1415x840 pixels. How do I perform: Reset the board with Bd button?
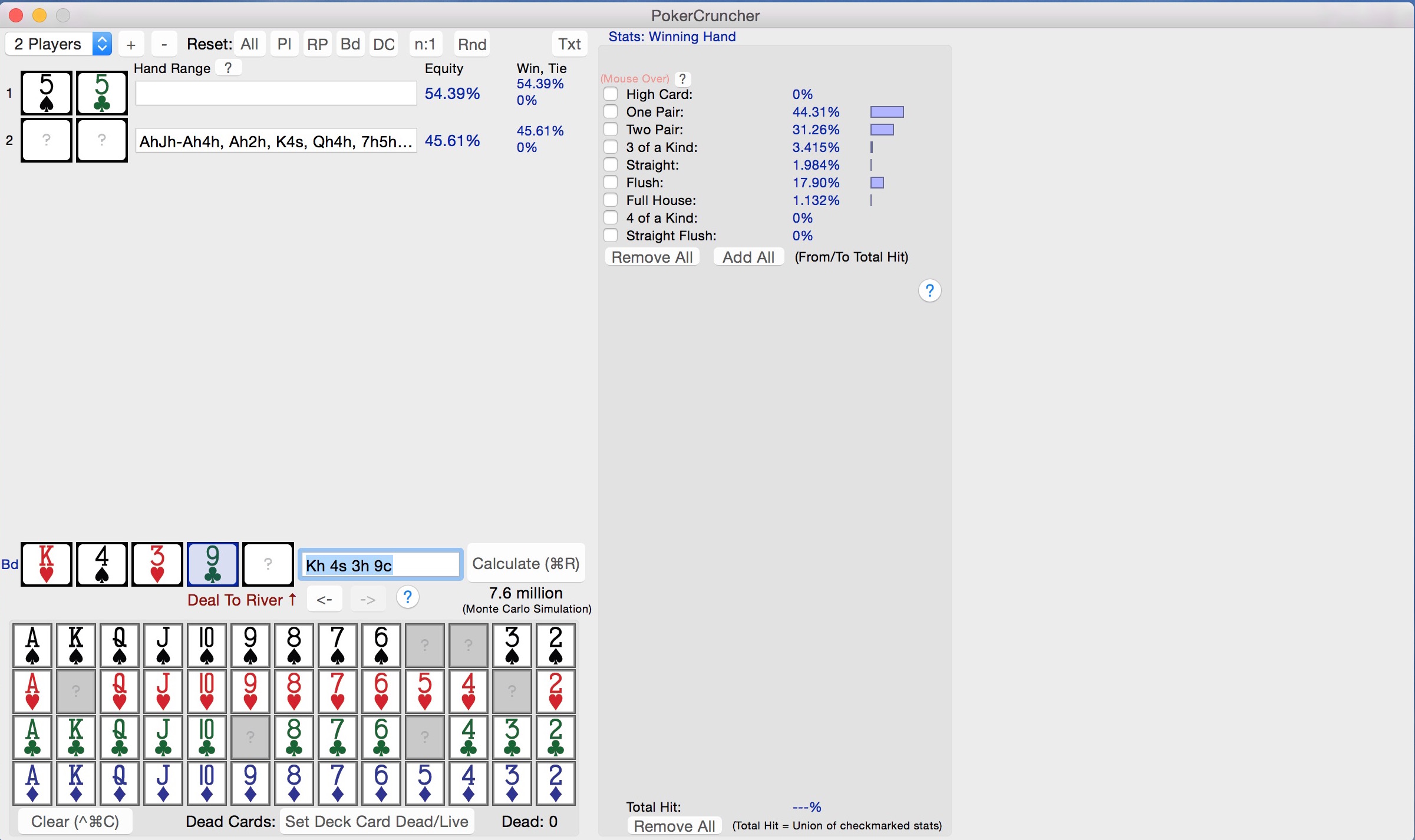[350, 44]
